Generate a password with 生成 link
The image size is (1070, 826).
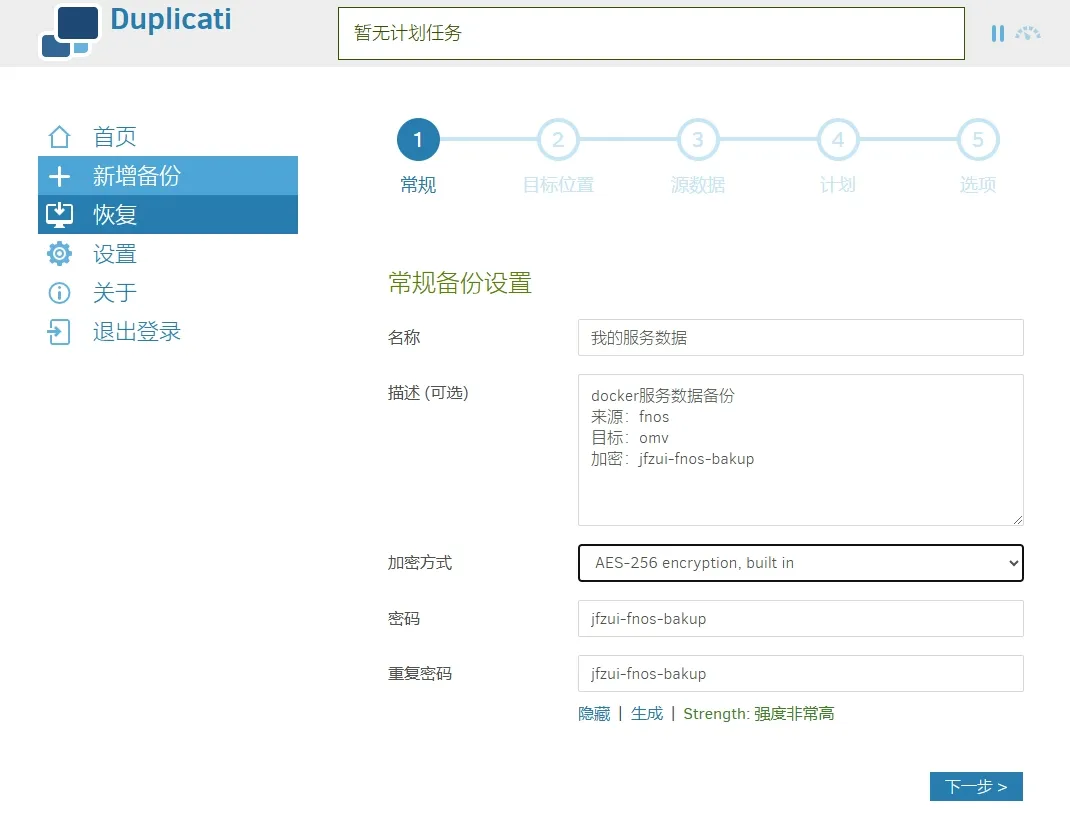click(x=647, y=714)
